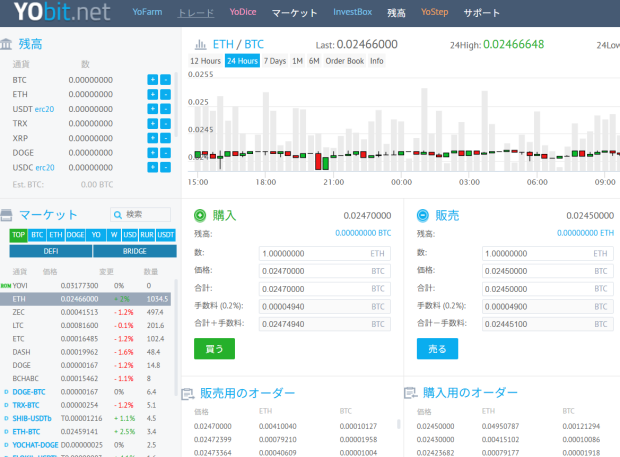Image resolution: width=620 pixels, height=457 pixels.
Task: Select the BTC market filter
Action: click(x=37, y=235)
